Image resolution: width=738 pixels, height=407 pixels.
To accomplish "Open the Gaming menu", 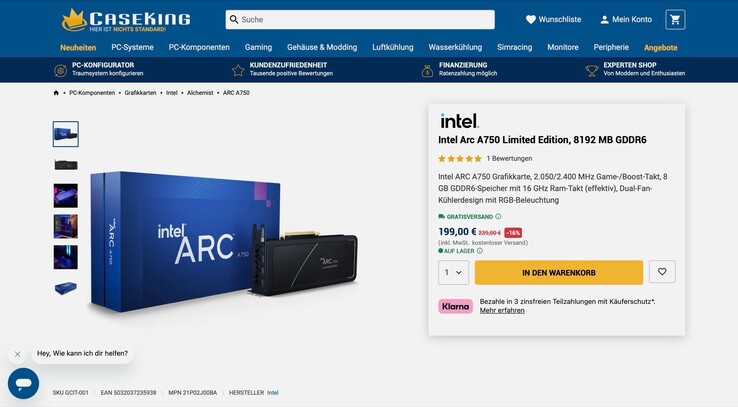I will 258,47.
